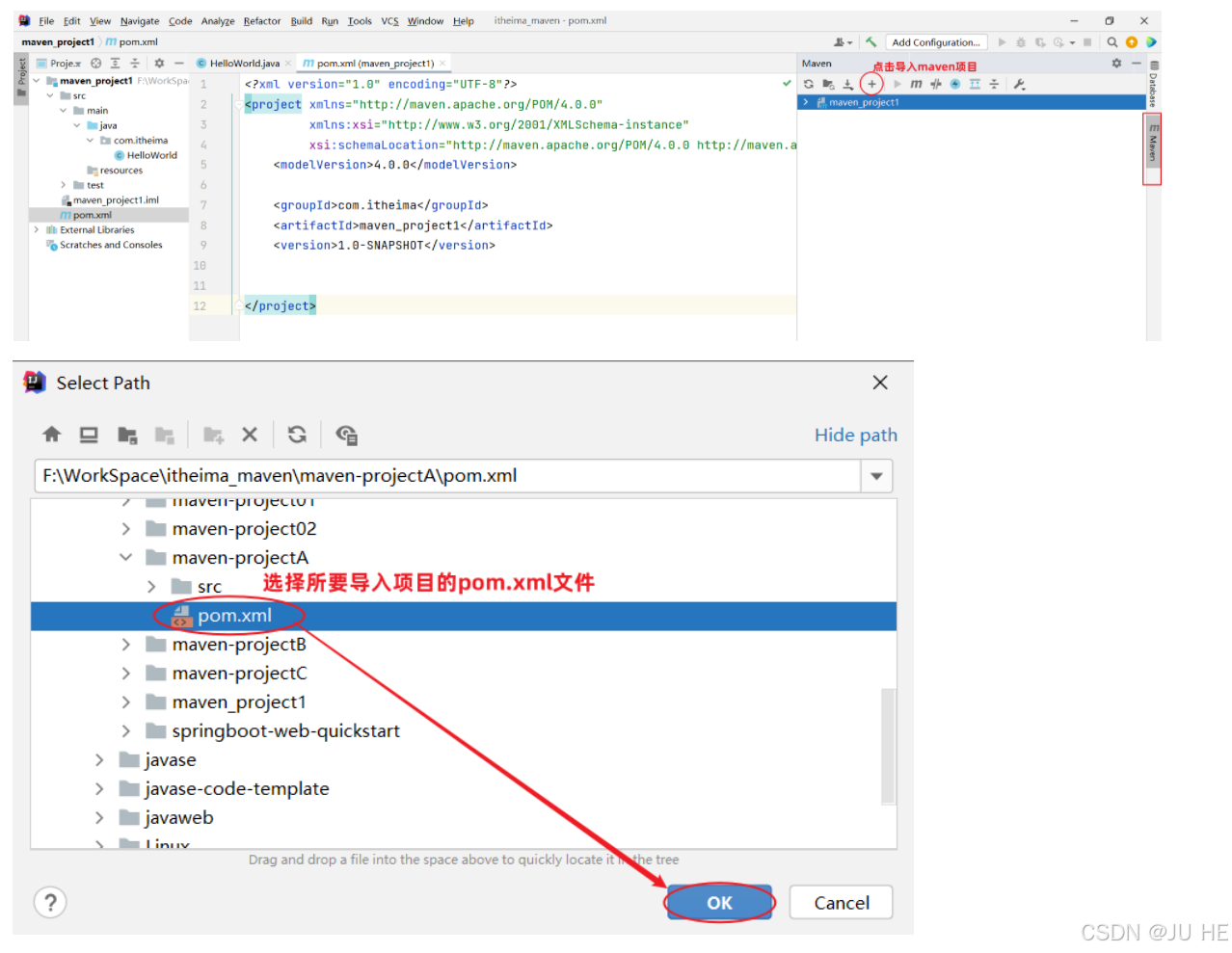Open the Maven side tab
1232x953 pixels.
[x=1153, y=144]
